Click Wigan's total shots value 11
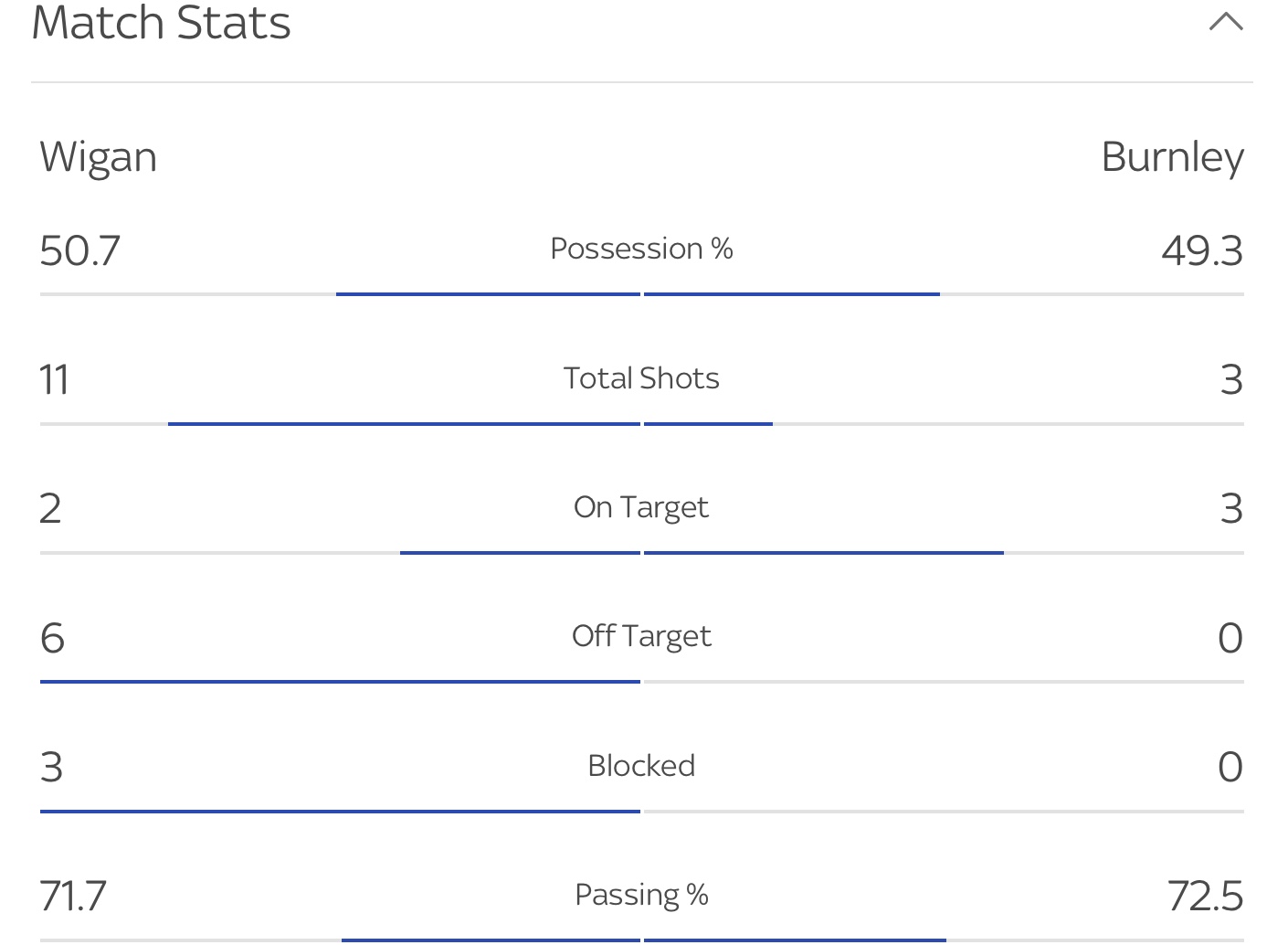 click(x=55, y=380)
